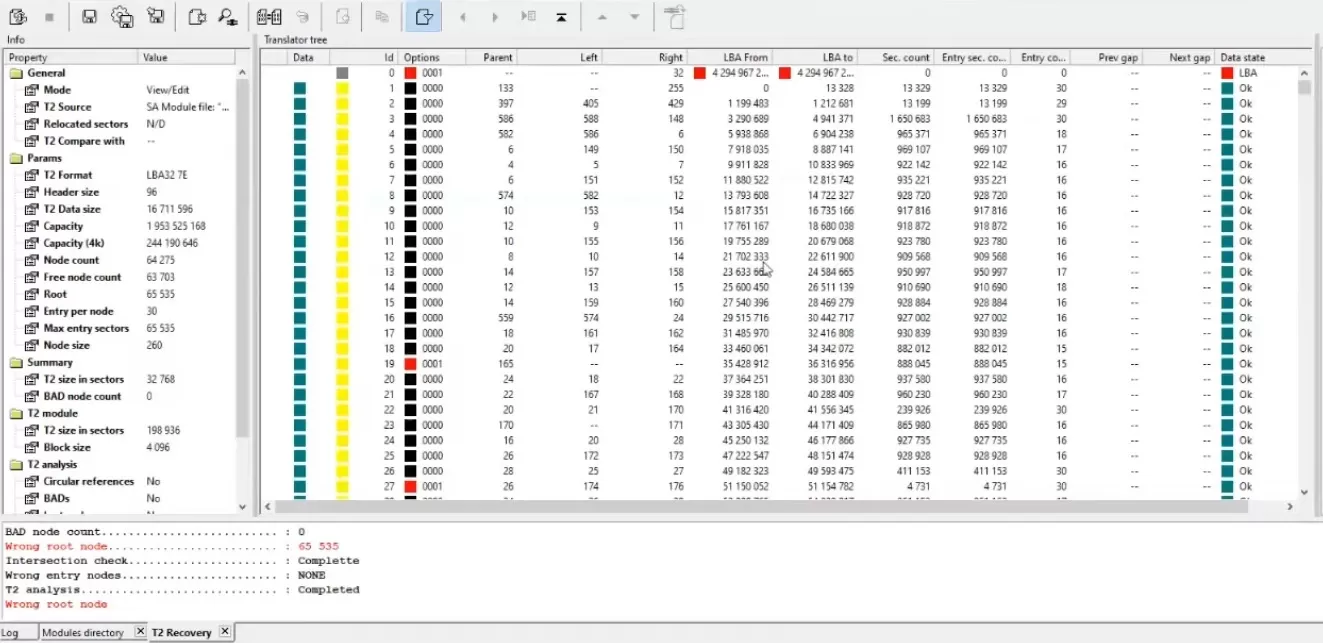
Task: Select the Mode property row
Action: (121, 90)
